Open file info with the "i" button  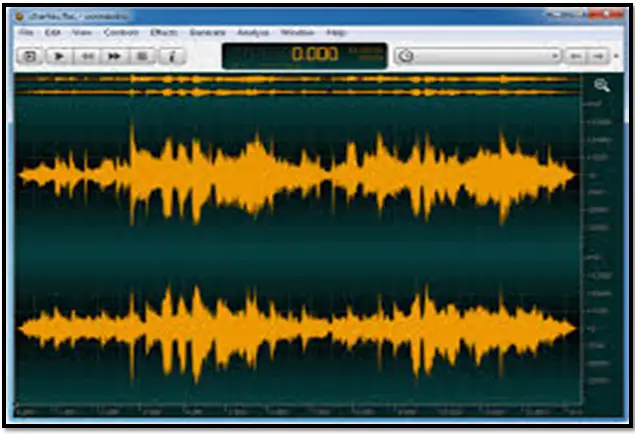point(171,56)
